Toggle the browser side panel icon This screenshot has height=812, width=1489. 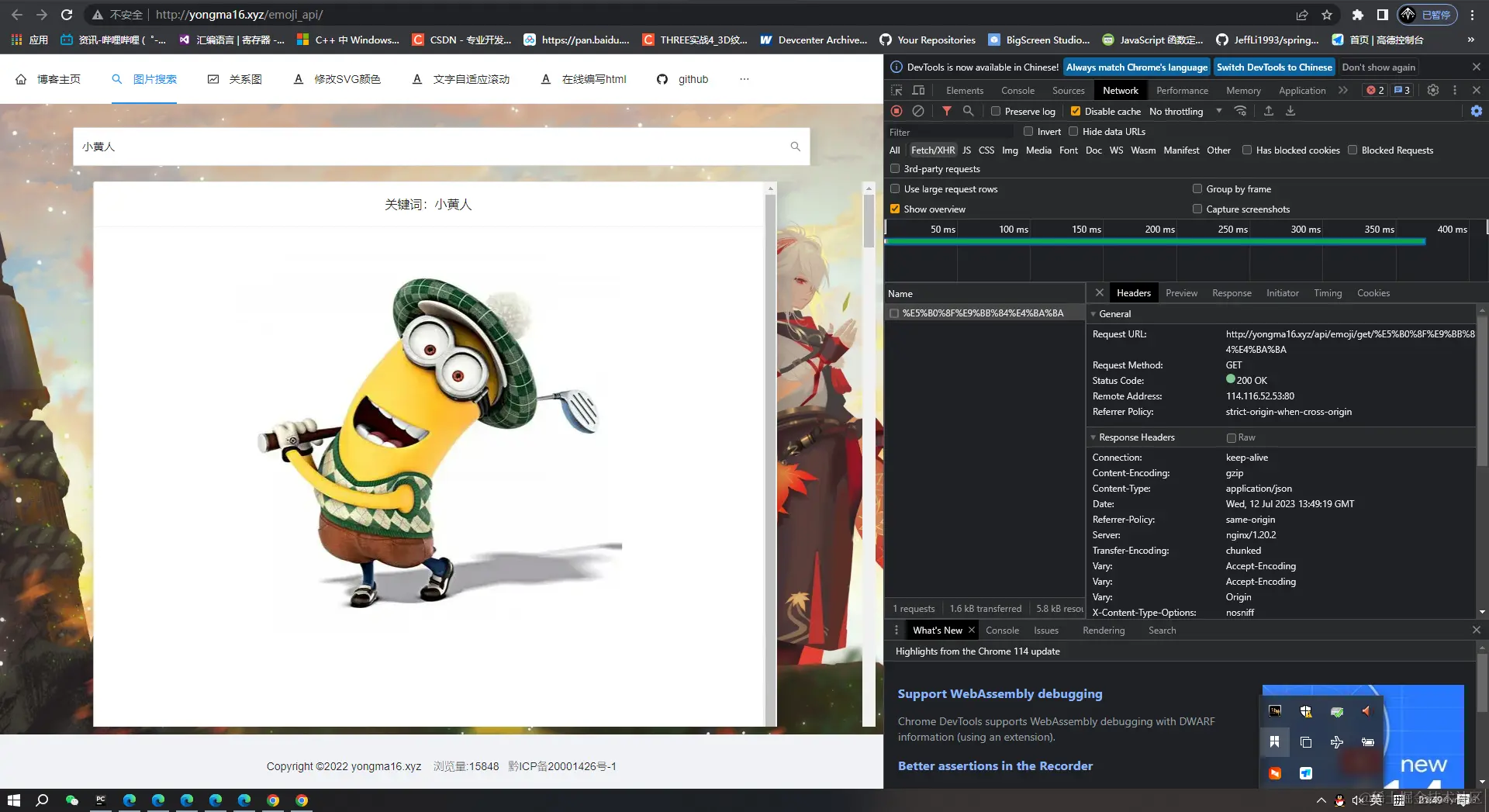pyautogui.click(x=1382, y=15)
